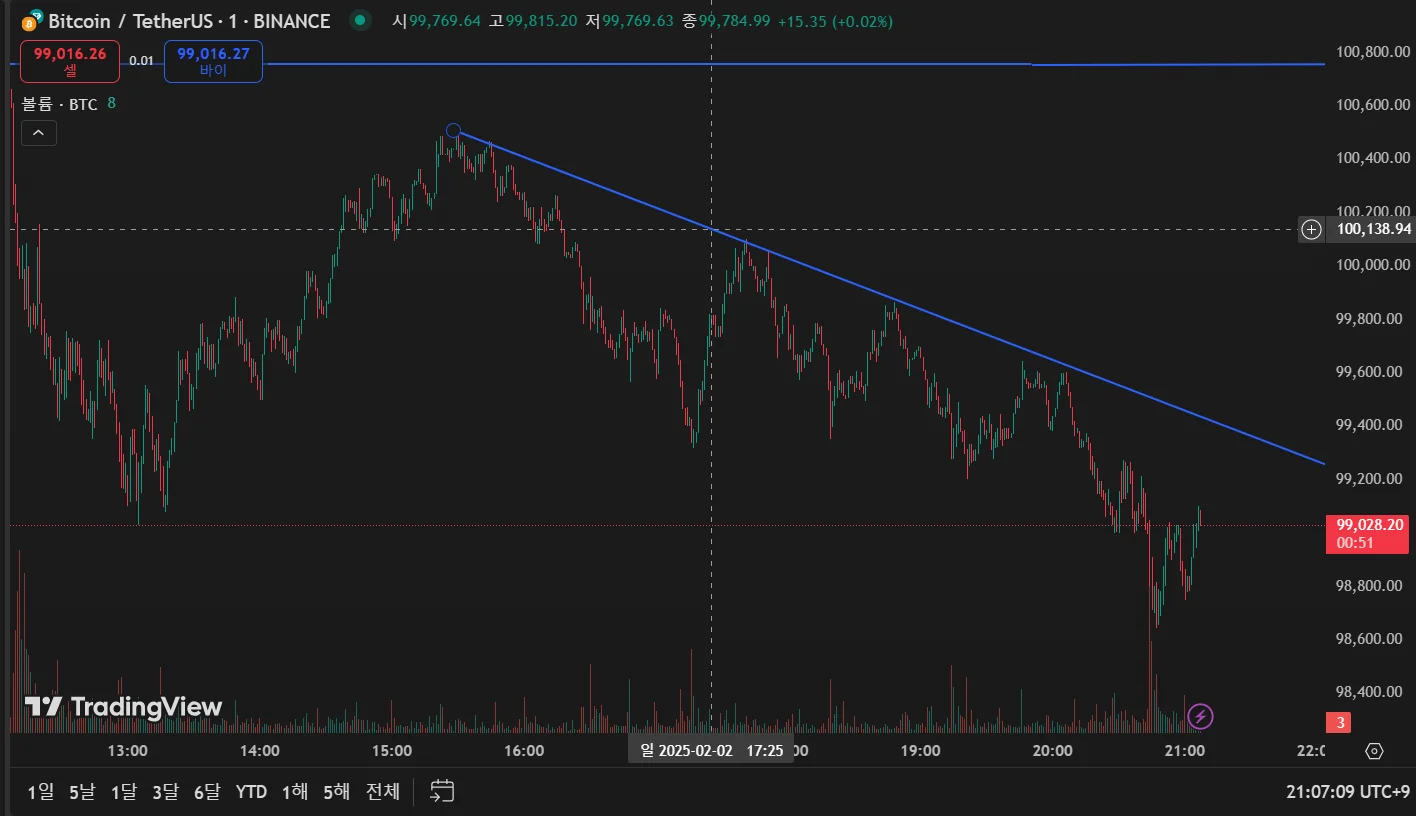Click the 0.01 quantity field between sell and buy
Viewport: 1416px width, 816px height.
pos(142,61)
